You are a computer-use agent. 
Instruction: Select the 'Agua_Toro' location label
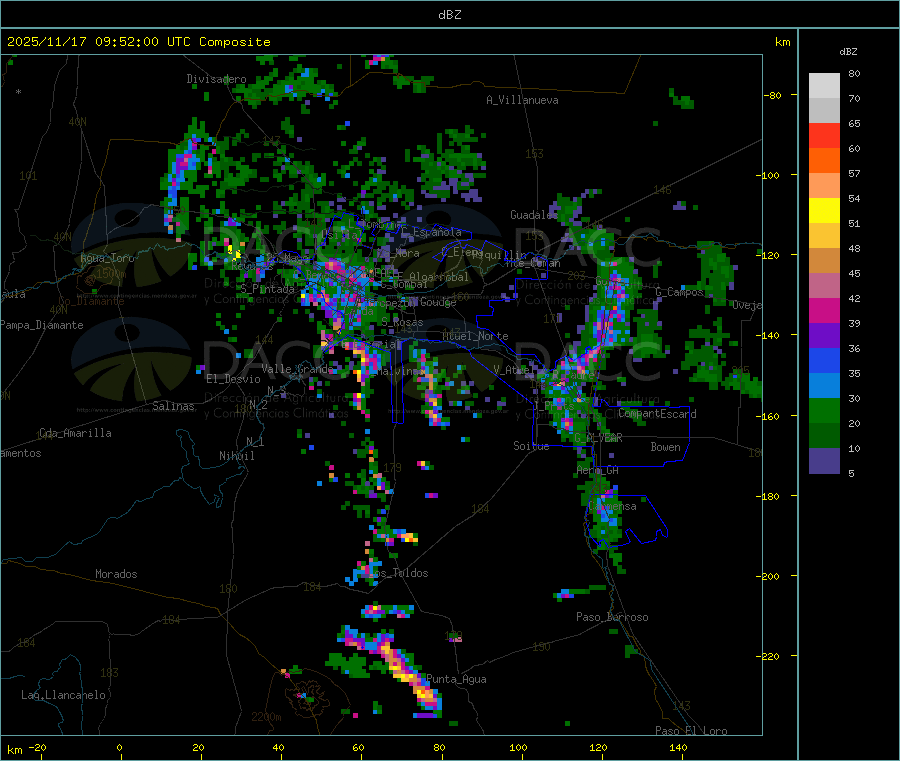point(107,258)
